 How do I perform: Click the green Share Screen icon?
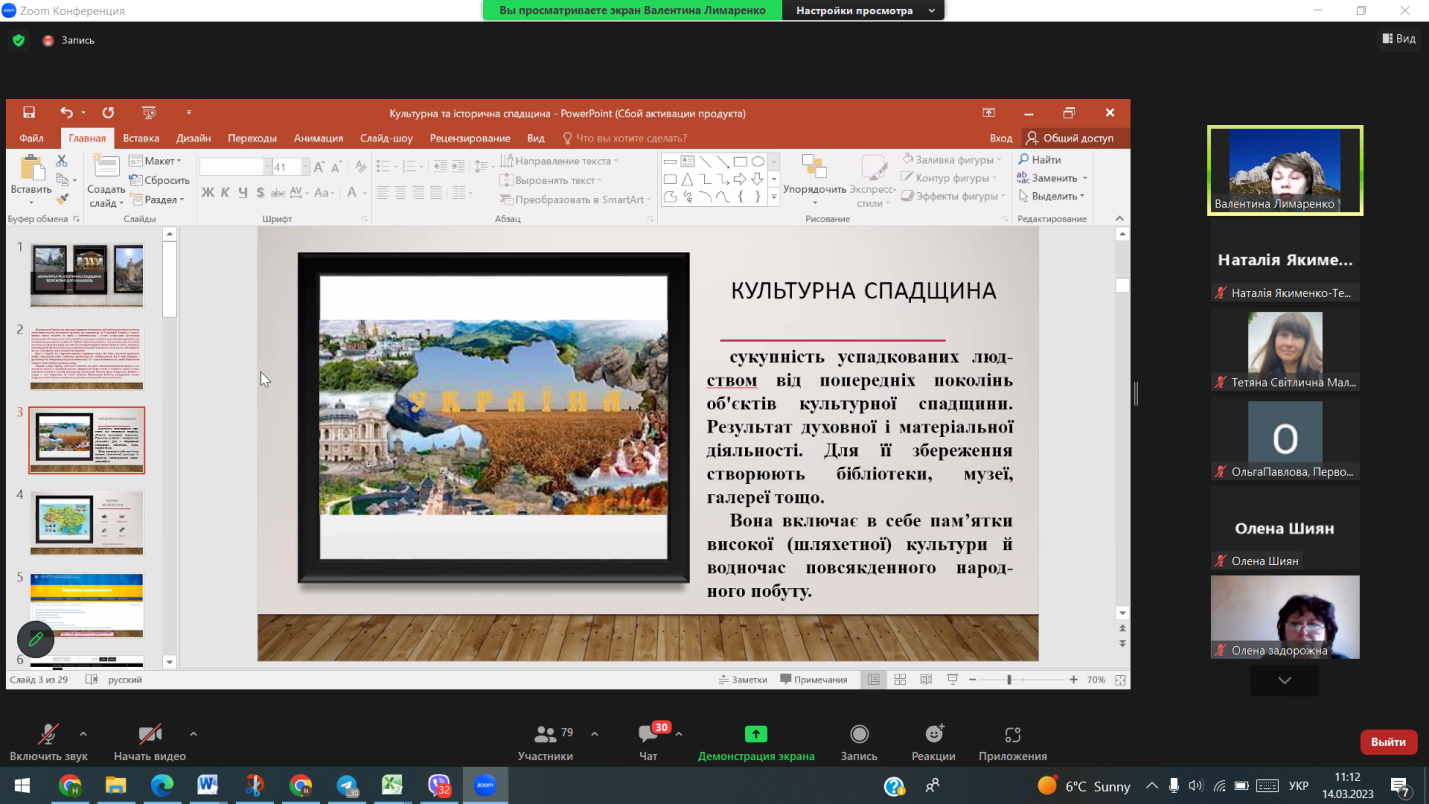coord(756,735)
